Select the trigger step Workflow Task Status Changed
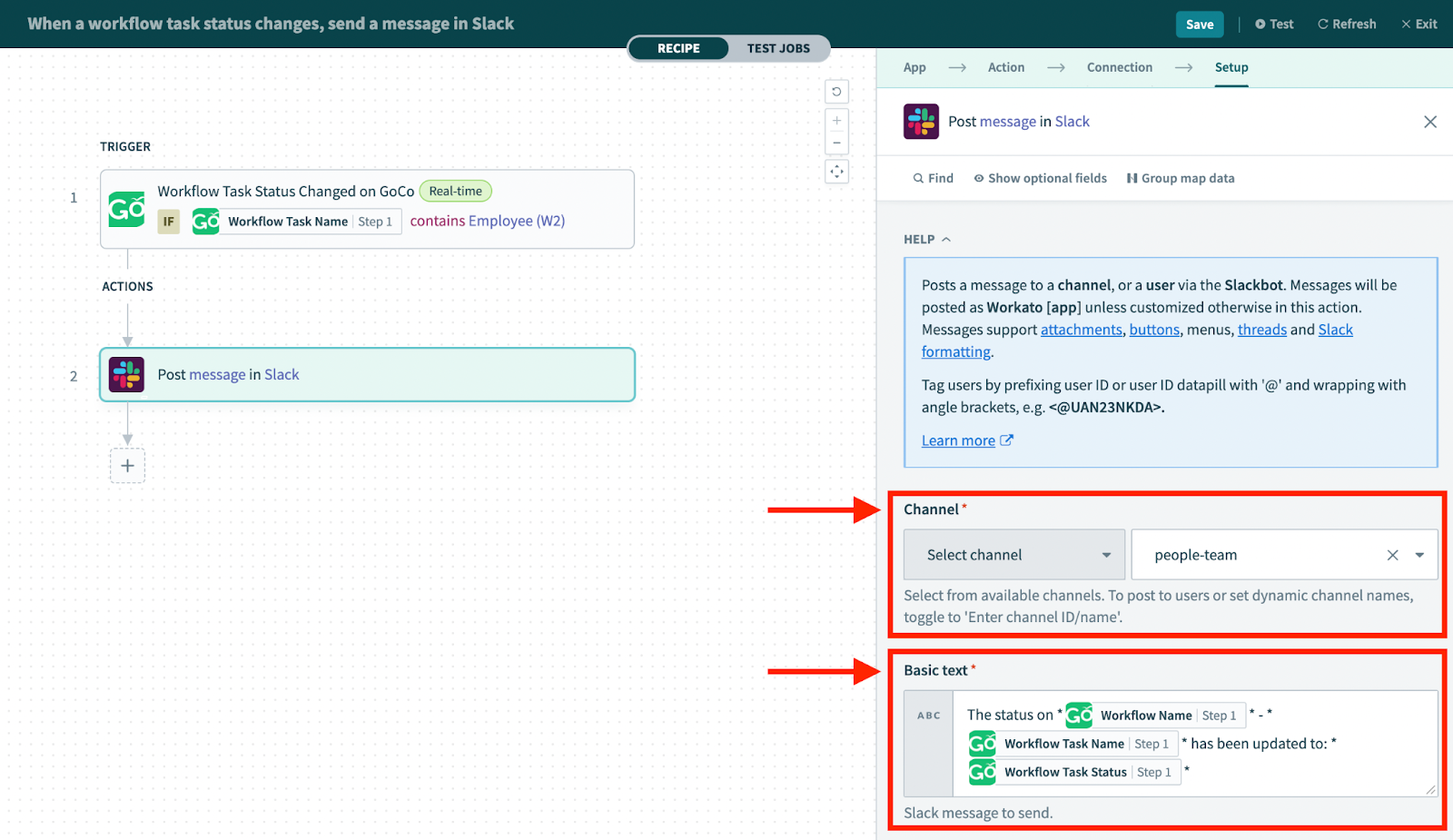The height and width of the screenshot is (840, 1453). pos(367,209)
